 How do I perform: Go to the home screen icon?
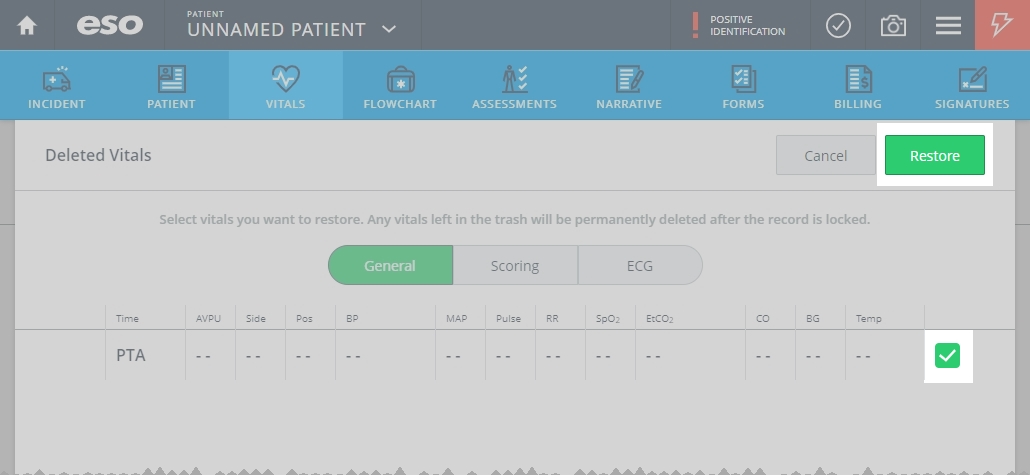[x=27, y=26]
